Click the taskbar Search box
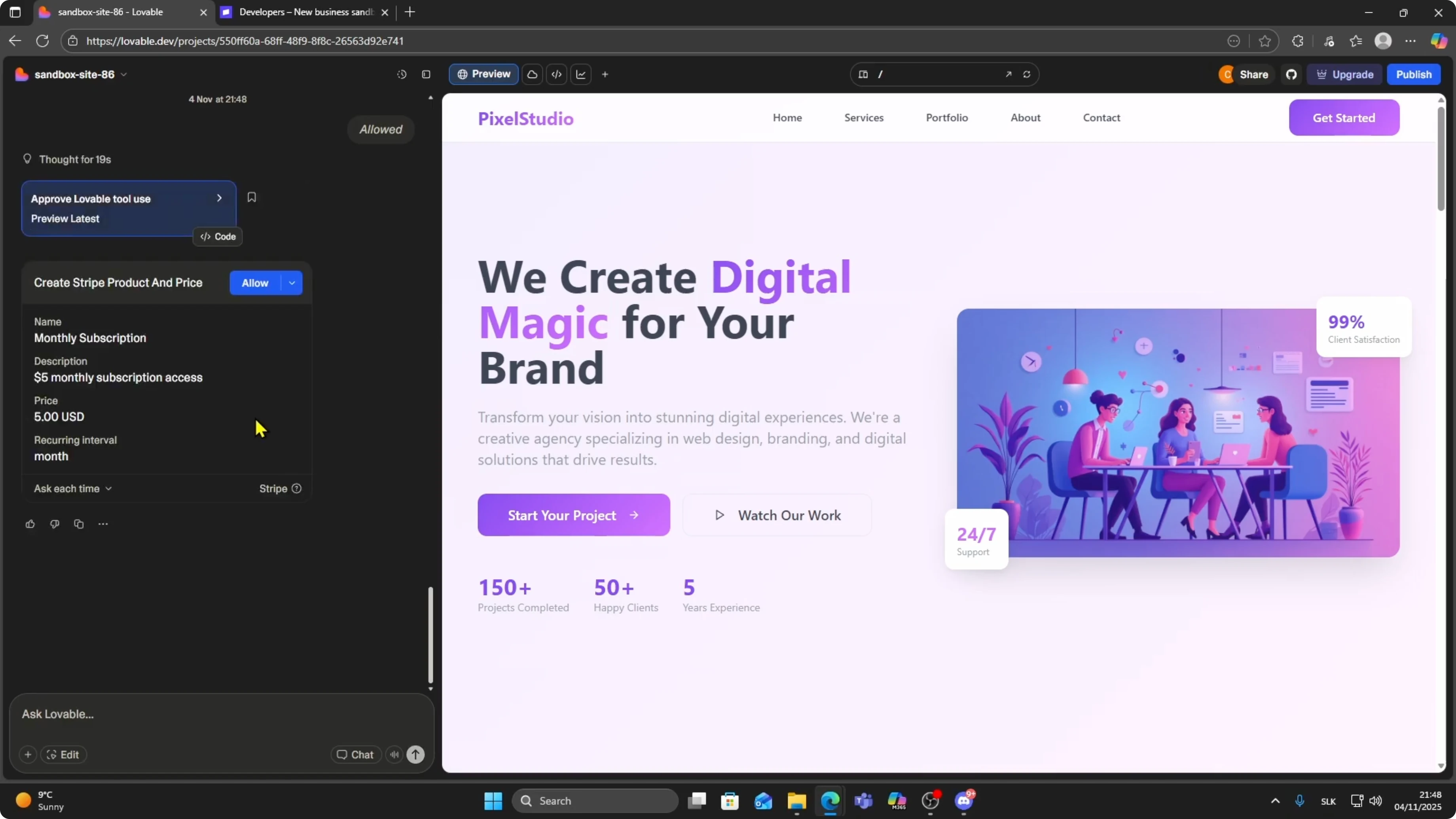 click(595, 801)
